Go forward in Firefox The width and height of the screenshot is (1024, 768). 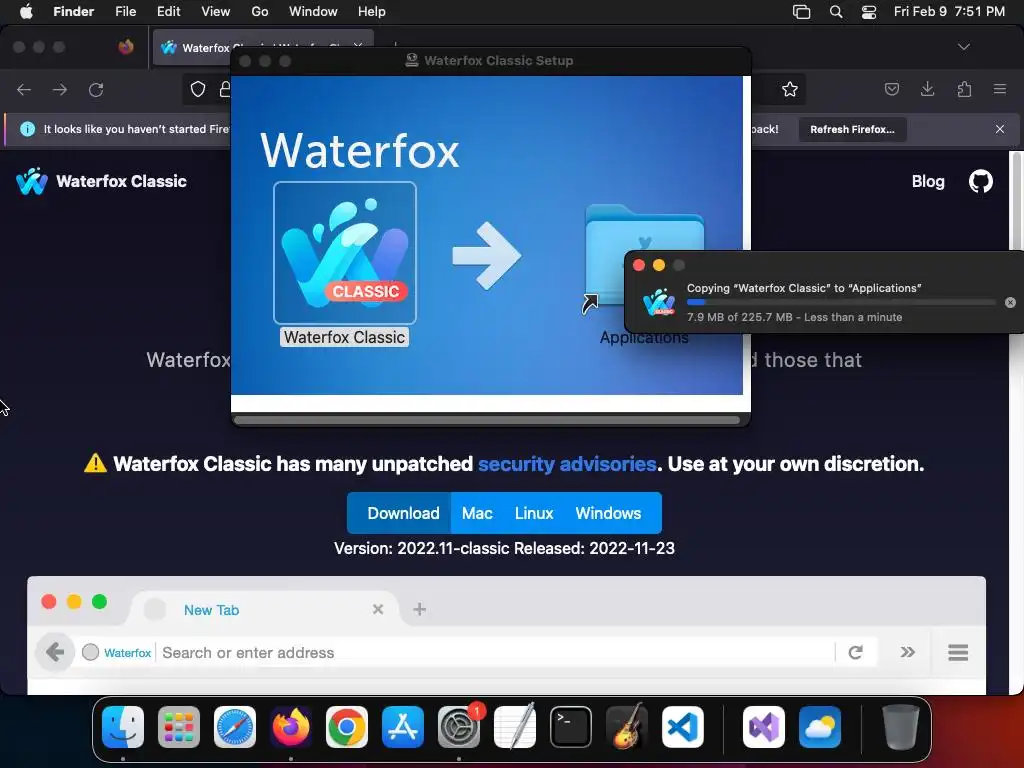coord(60,89)
